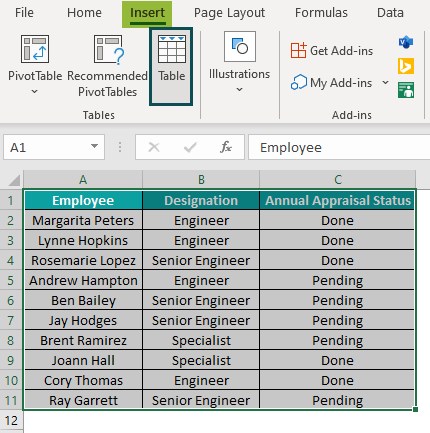Click the Employee header cell
Image resolution: width=430 pixels, height=433 pixels.
(x=83, y=200)
